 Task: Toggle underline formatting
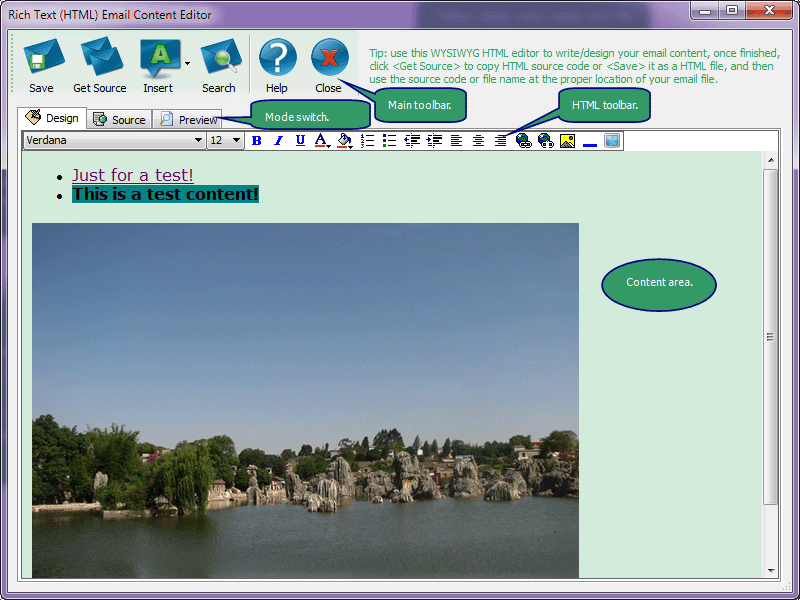coord(301,141)
